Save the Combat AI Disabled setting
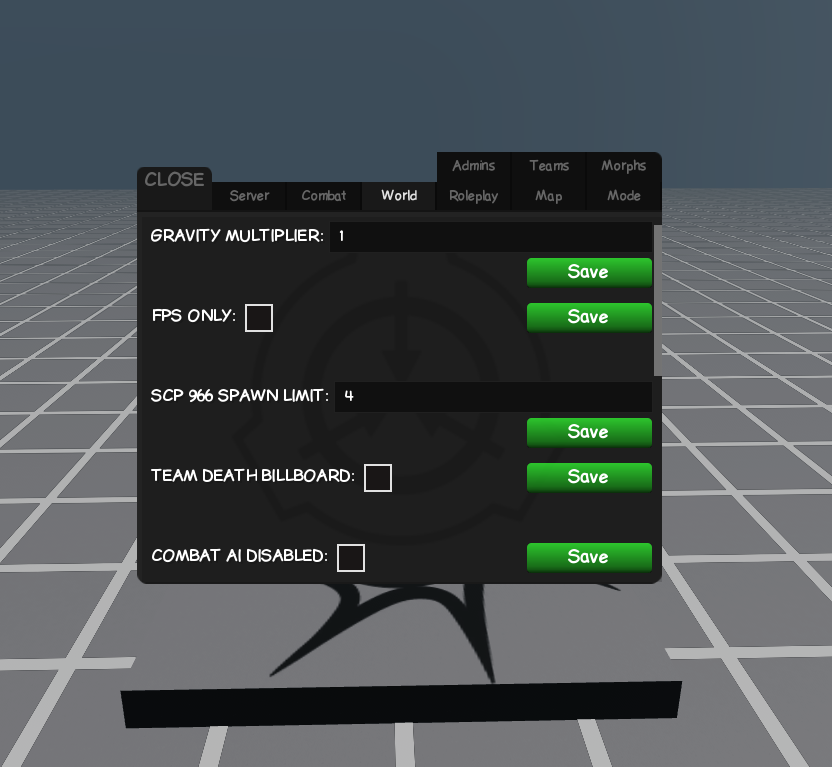 click(589, 557)
